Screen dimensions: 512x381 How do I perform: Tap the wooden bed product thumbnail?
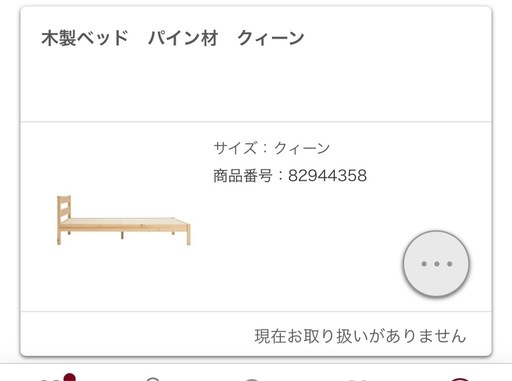(x=124, y=220)
